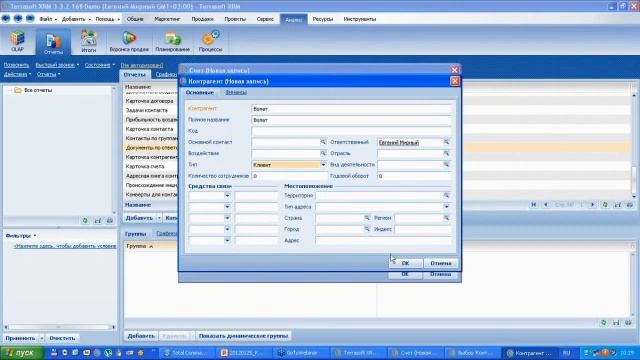This screenshot has height=360, width=640.
Task: Open the Планирование section icon
Action: coord(173,41)
